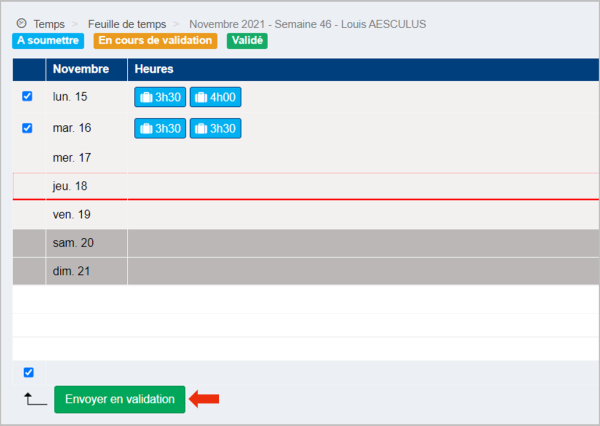Image resolution: width=600 pixels, height=426 pixels.
Task: Click briefcase icon on Tuesday's first 3h30 entry
Action: point(146,128)
